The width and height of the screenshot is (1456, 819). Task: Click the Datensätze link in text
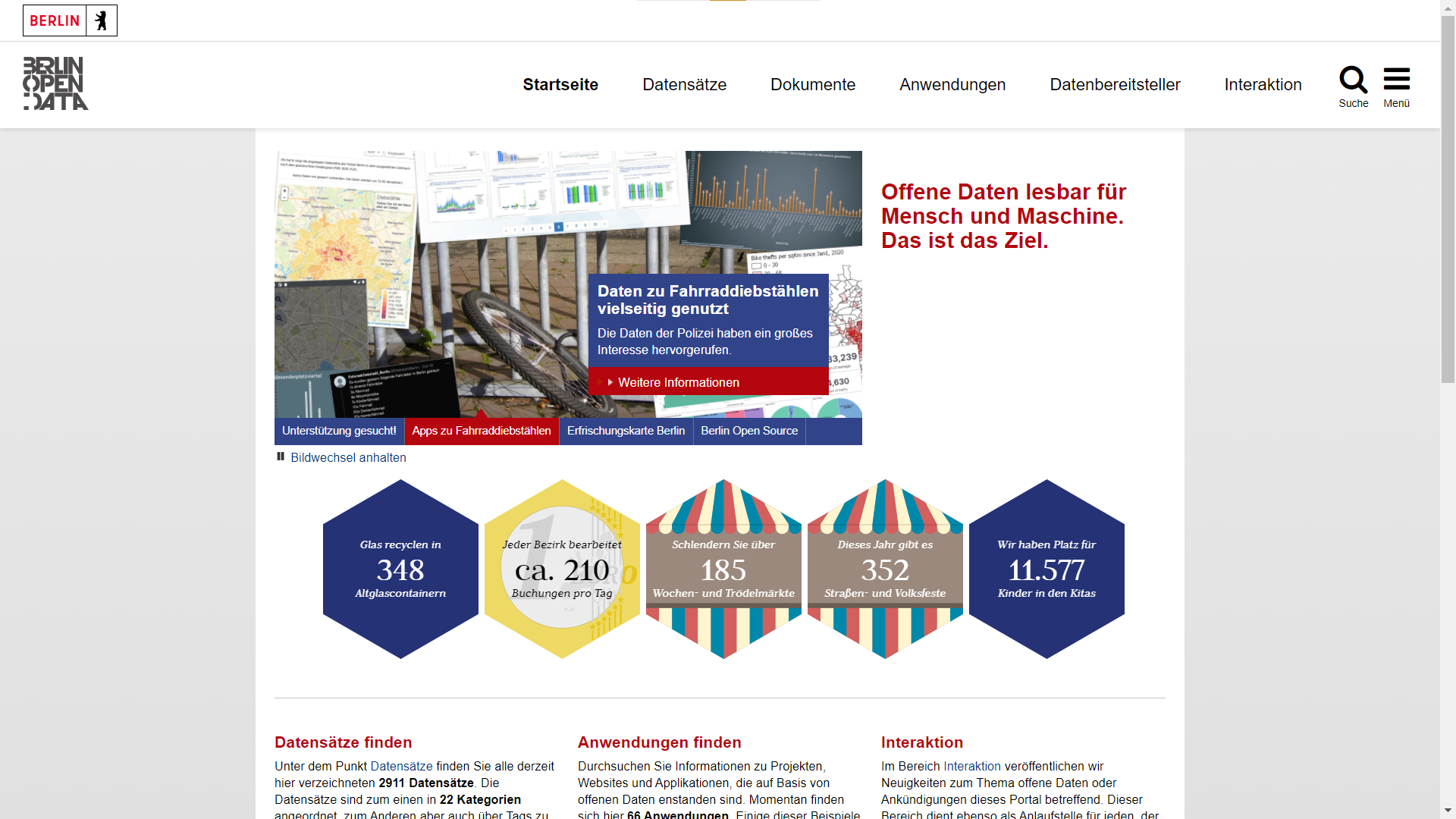[x=401, y=766]
